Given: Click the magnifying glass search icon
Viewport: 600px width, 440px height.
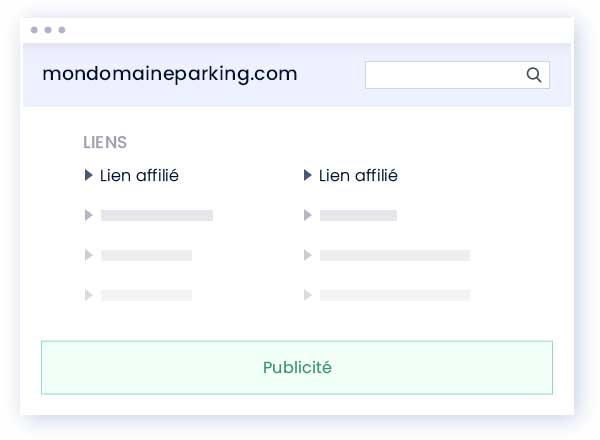Looking at the screenshot, I should tap(534, 75).
